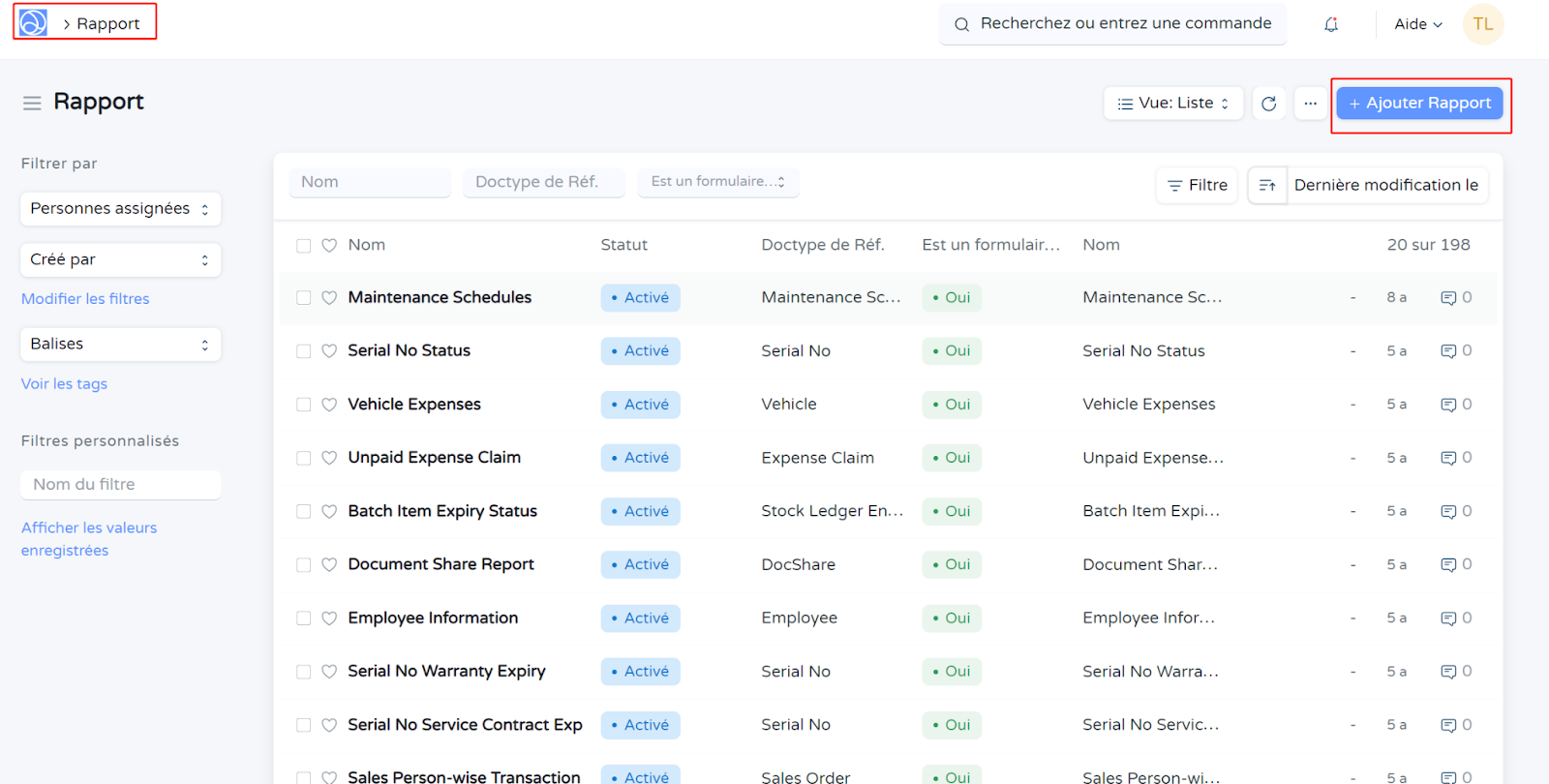Expand the Balises filter dropdown
The width and height of the screenshot is (1549, 784).
click(x=120, y=345)
